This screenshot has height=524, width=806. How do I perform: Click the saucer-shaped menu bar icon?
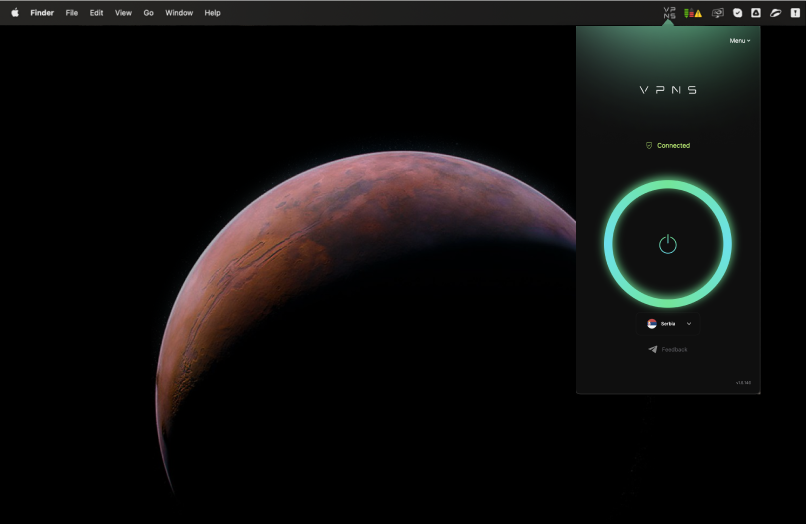tap(775, 13)
